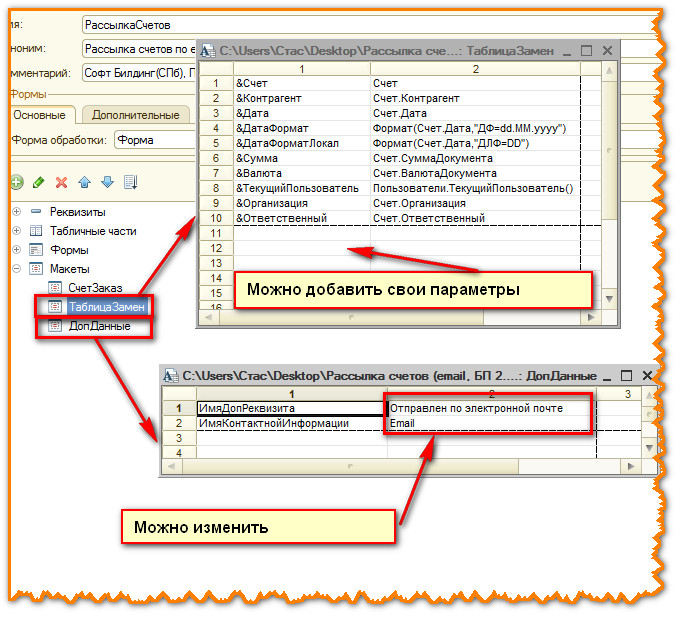Screen dimensions: 681x619
Task: Click the Формы node icon
Action: point(36,251)
